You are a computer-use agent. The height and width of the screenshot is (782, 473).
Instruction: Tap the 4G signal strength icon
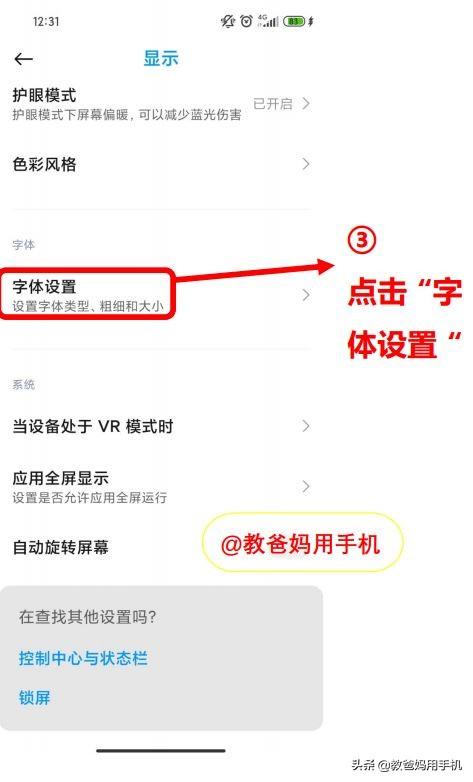268,21
